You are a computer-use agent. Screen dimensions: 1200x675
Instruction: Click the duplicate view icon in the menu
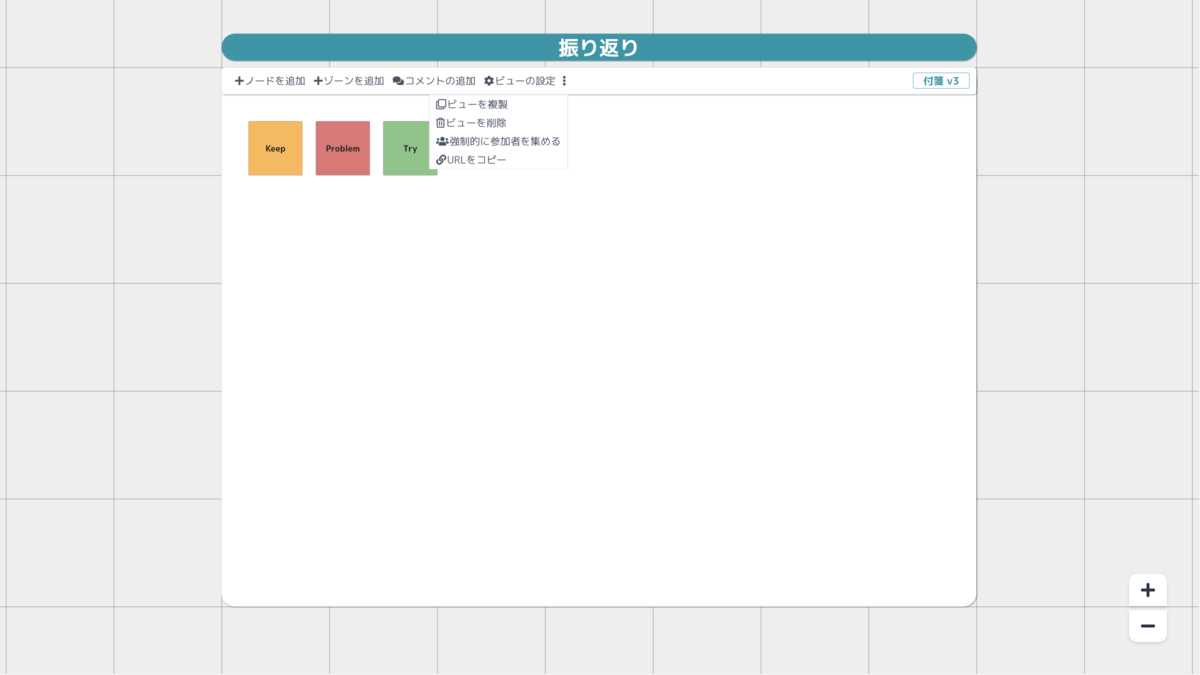click(x=440, y=103)
